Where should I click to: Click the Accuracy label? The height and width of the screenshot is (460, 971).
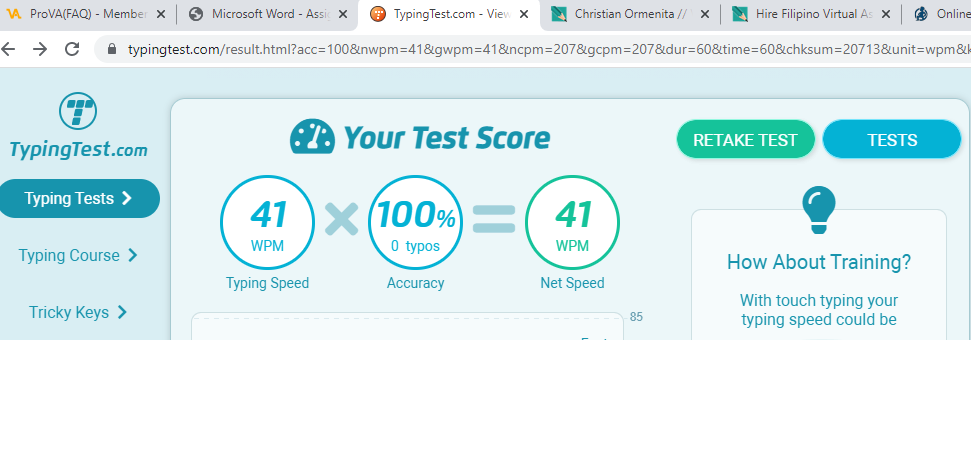(x=416, y=283)
